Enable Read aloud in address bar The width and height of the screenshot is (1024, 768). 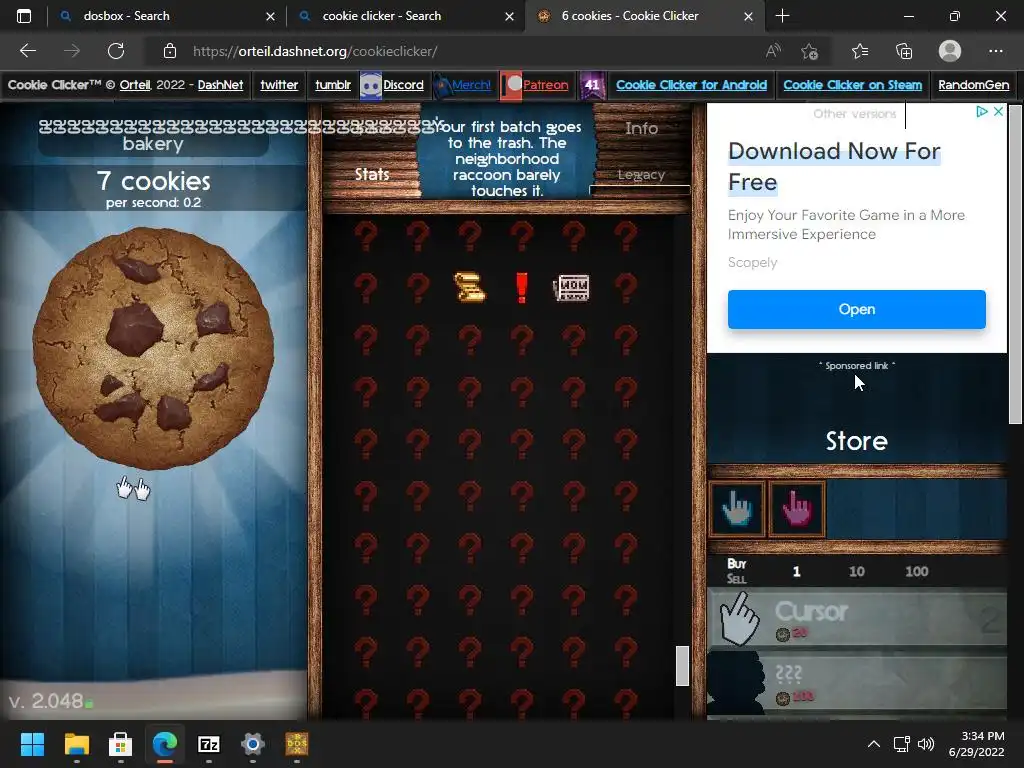pos(773,51)
